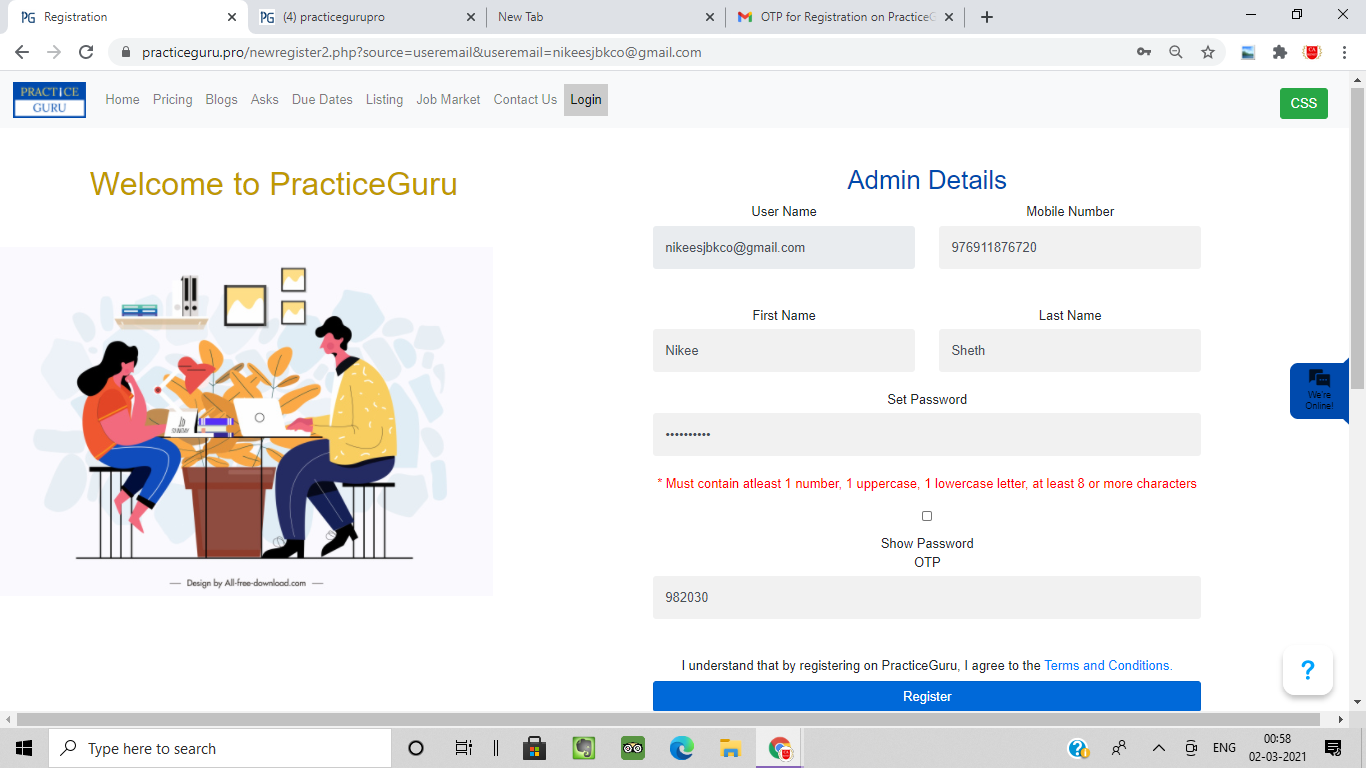Submit the form with Register button
The image size is (1366, 768).
point(927,696)
